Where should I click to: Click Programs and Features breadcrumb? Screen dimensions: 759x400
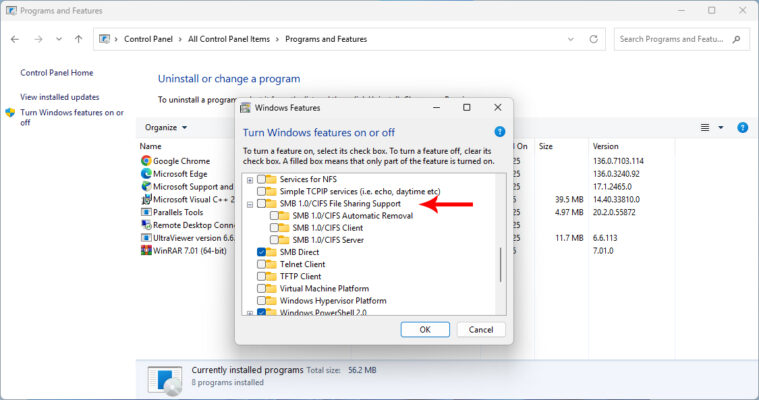326,39
